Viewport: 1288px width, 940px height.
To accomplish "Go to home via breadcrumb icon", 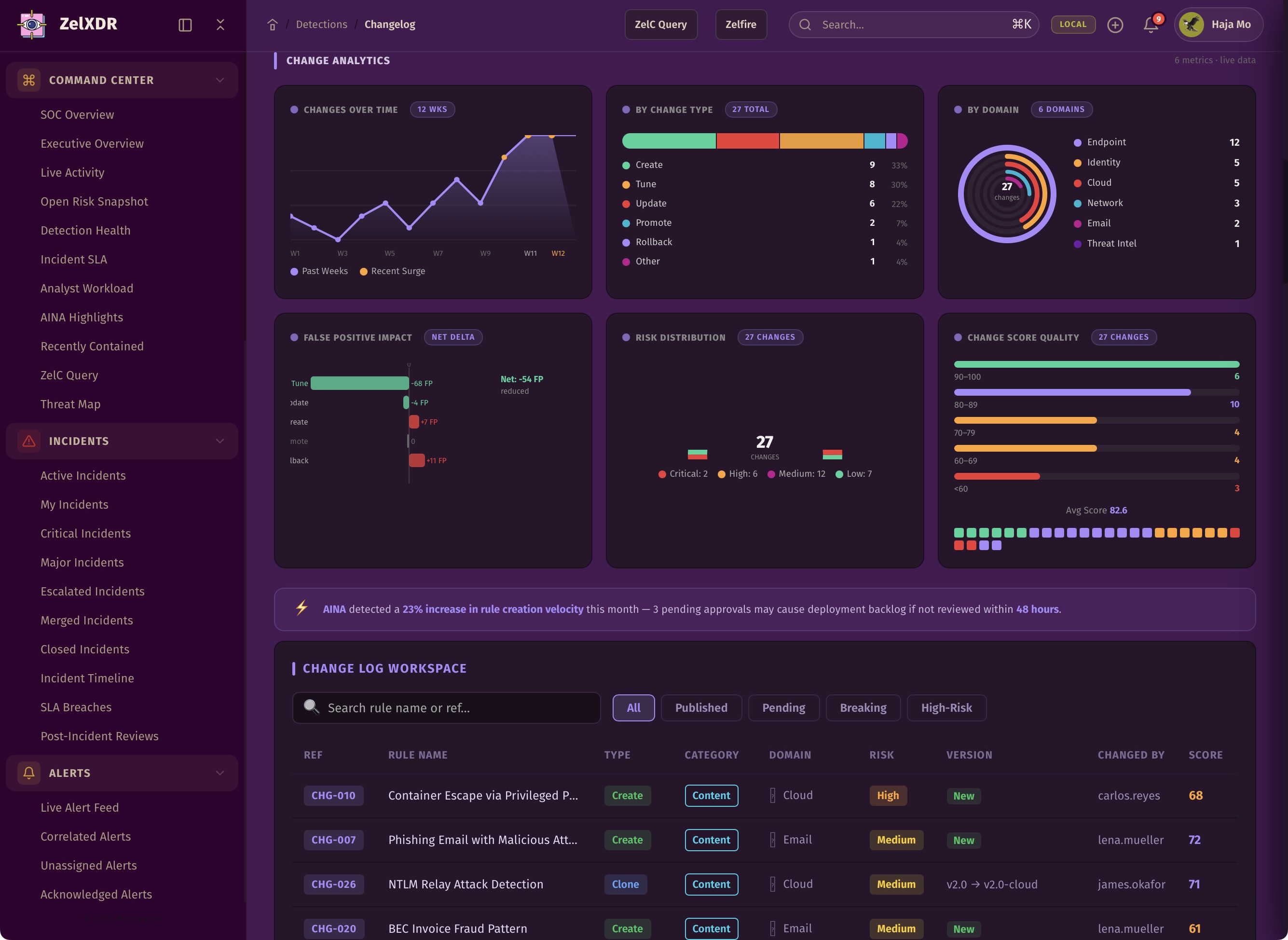I will click(x=273, y=25).
